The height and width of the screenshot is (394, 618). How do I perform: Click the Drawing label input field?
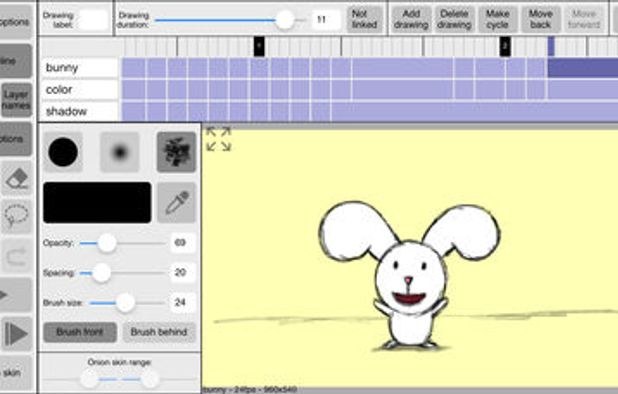coord(93,19)
